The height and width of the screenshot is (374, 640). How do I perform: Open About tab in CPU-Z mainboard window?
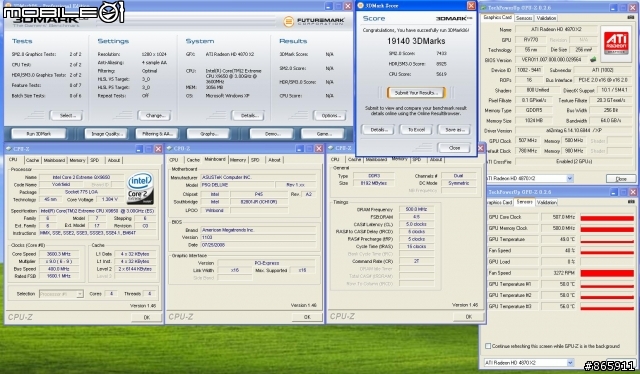point(274,160)
